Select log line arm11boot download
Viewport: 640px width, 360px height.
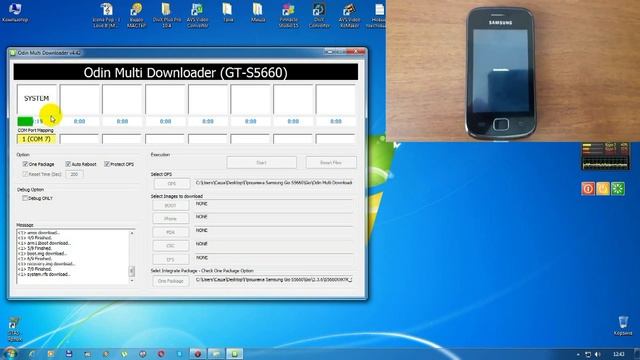(44, 243)
